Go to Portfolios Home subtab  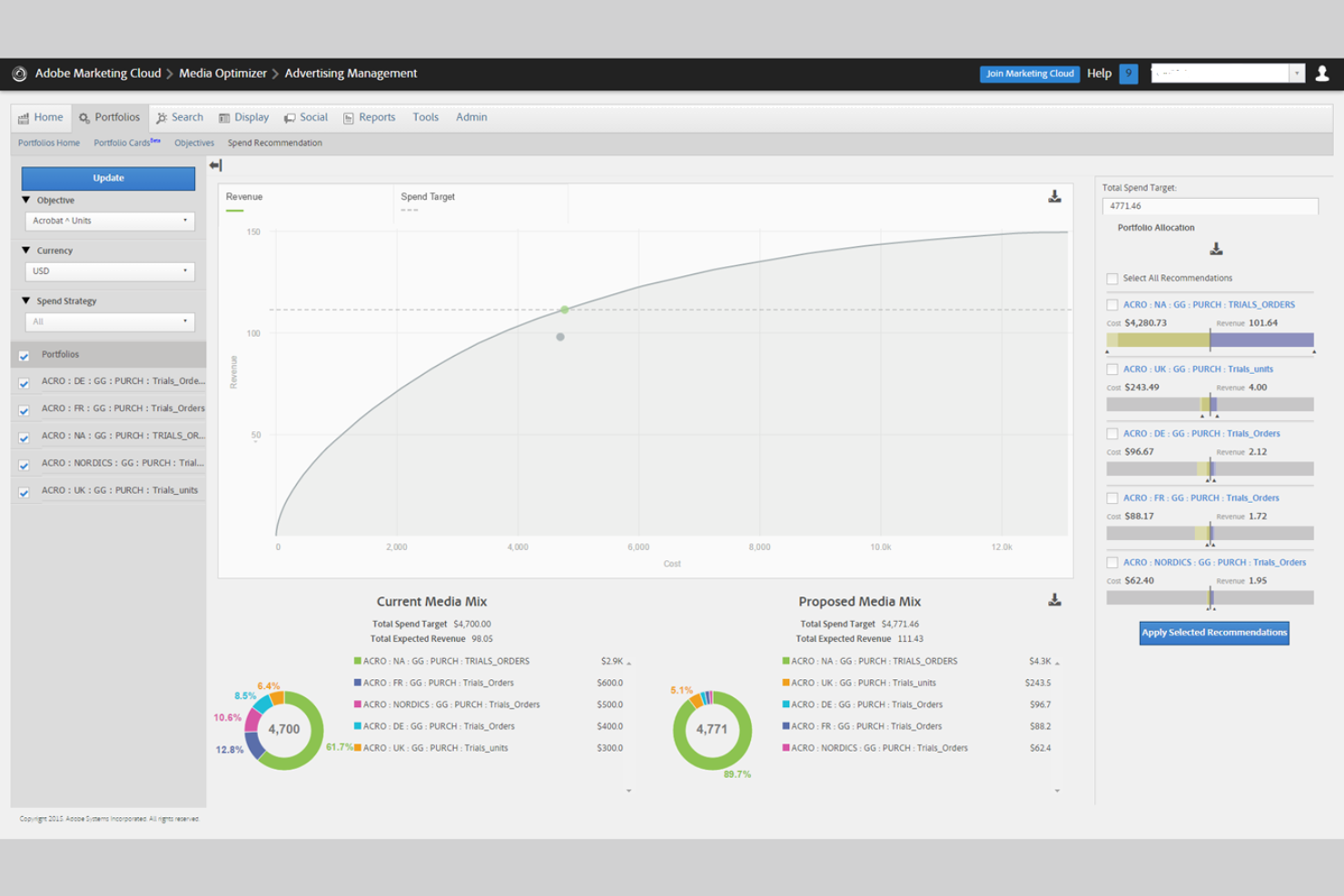pos(49,143)
